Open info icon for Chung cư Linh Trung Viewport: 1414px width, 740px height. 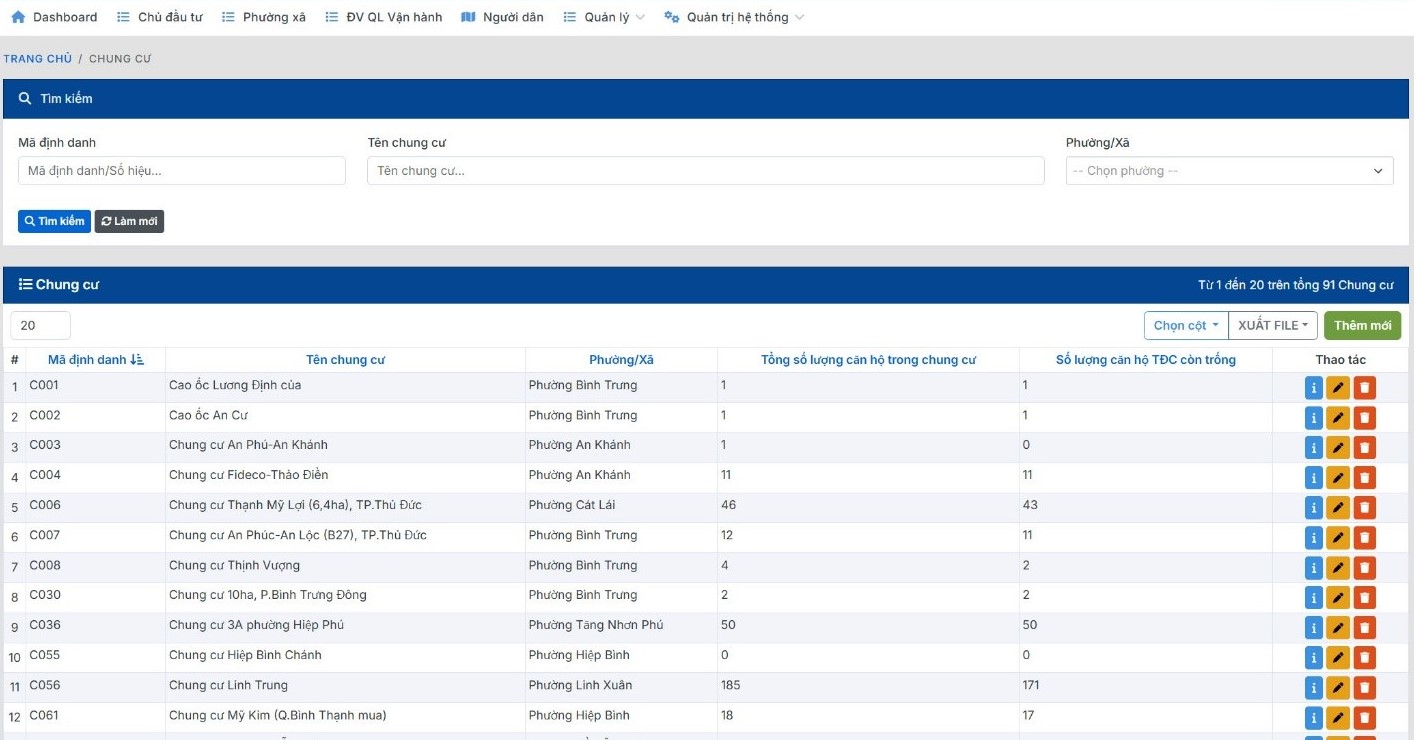point(1314,688)
